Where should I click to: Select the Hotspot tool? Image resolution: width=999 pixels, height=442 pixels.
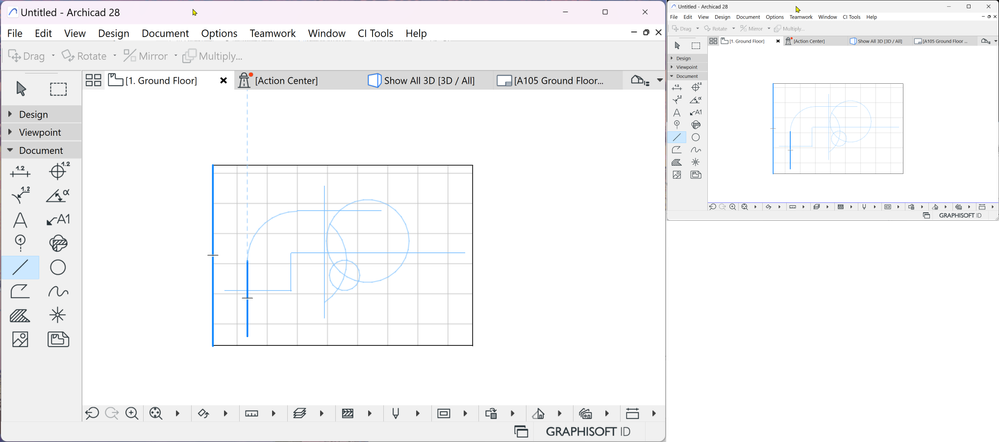point(59,315)
